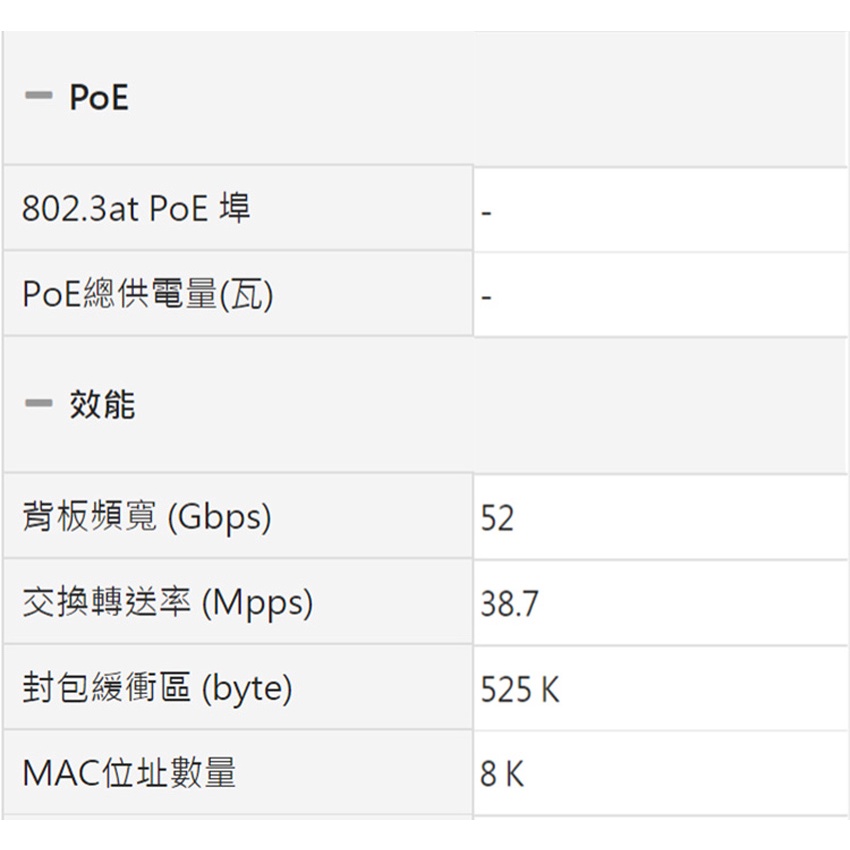Click the value 52 in the table
This screenshot has height=850, width=850.
tap(497, 518)
